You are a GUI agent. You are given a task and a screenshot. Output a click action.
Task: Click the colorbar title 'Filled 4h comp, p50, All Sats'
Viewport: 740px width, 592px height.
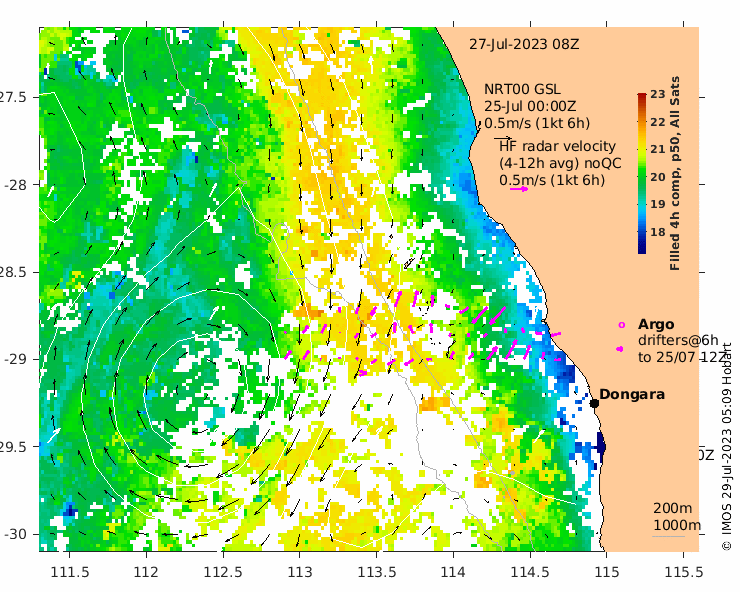click(x=675, y=173)
